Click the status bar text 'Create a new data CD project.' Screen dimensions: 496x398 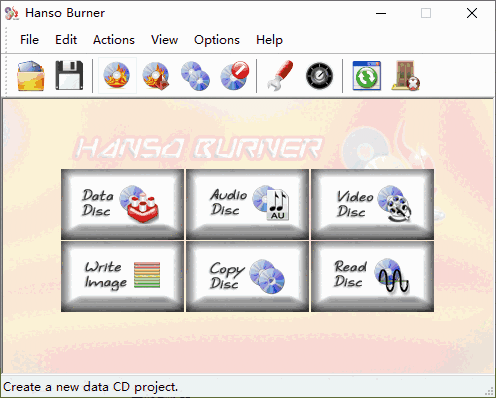click(x=91, y=387)
